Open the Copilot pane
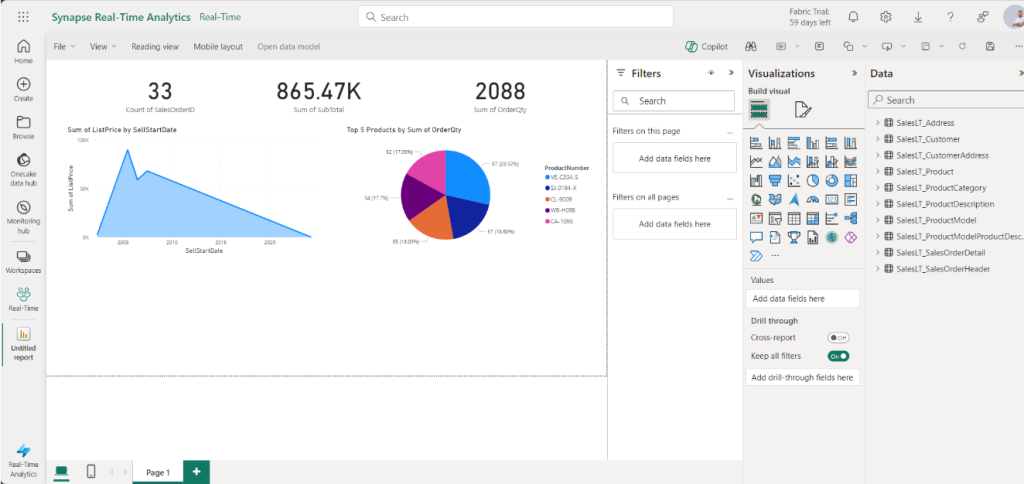The height and width of the screenshot is (484, 1024). 706,46
